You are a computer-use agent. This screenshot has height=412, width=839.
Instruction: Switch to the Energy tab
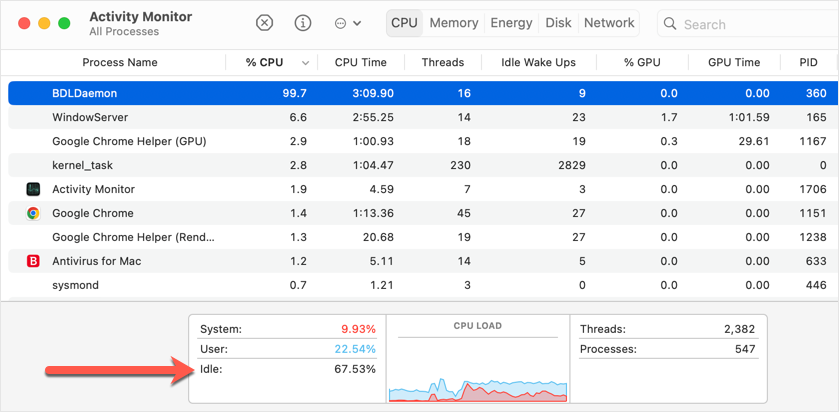[511, 23]
